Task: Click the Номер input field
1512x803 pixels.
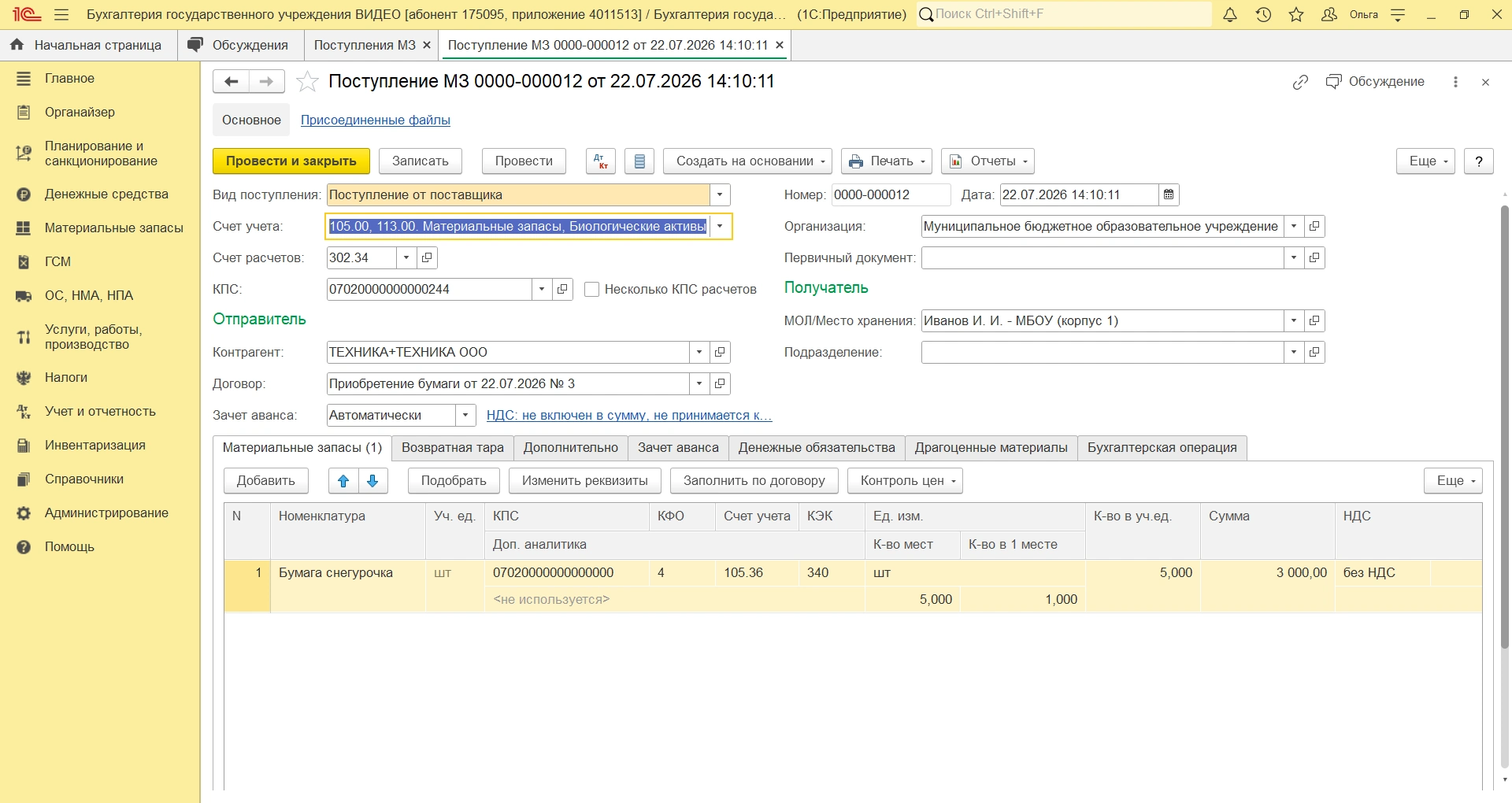Action: pyautogui.click(x=891, y=194)
